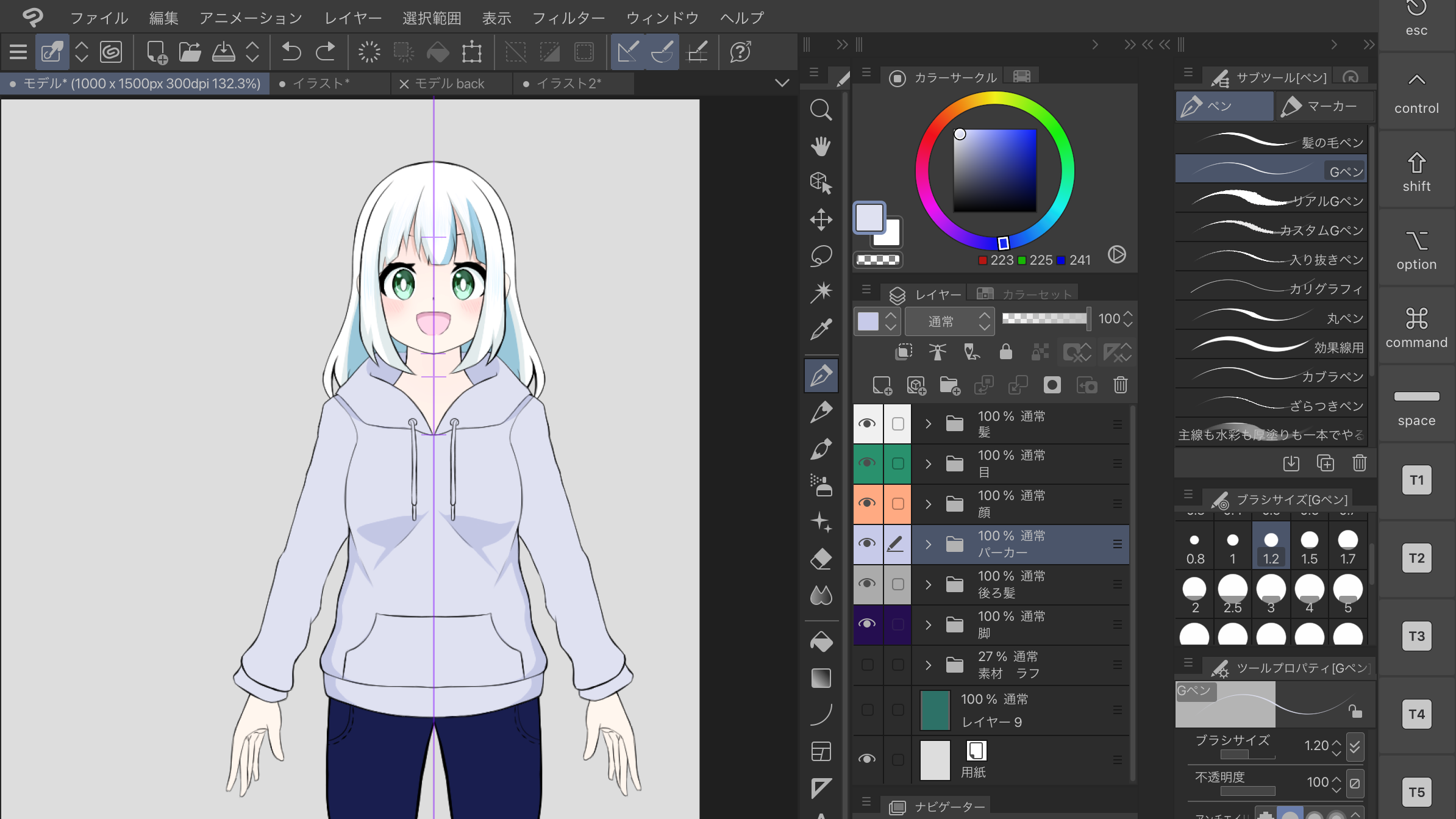The width and height of the screenshot is (1456, 819).
Task: Select the Move layer tool
Action: [821, 220]
